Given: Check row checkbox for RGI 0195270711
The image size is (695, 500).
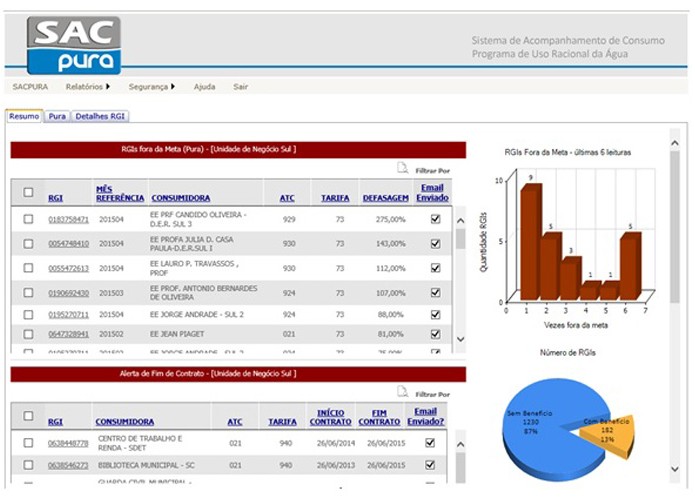Looking at the screenshot, I should pyautogui.click(x=28, y=314).
